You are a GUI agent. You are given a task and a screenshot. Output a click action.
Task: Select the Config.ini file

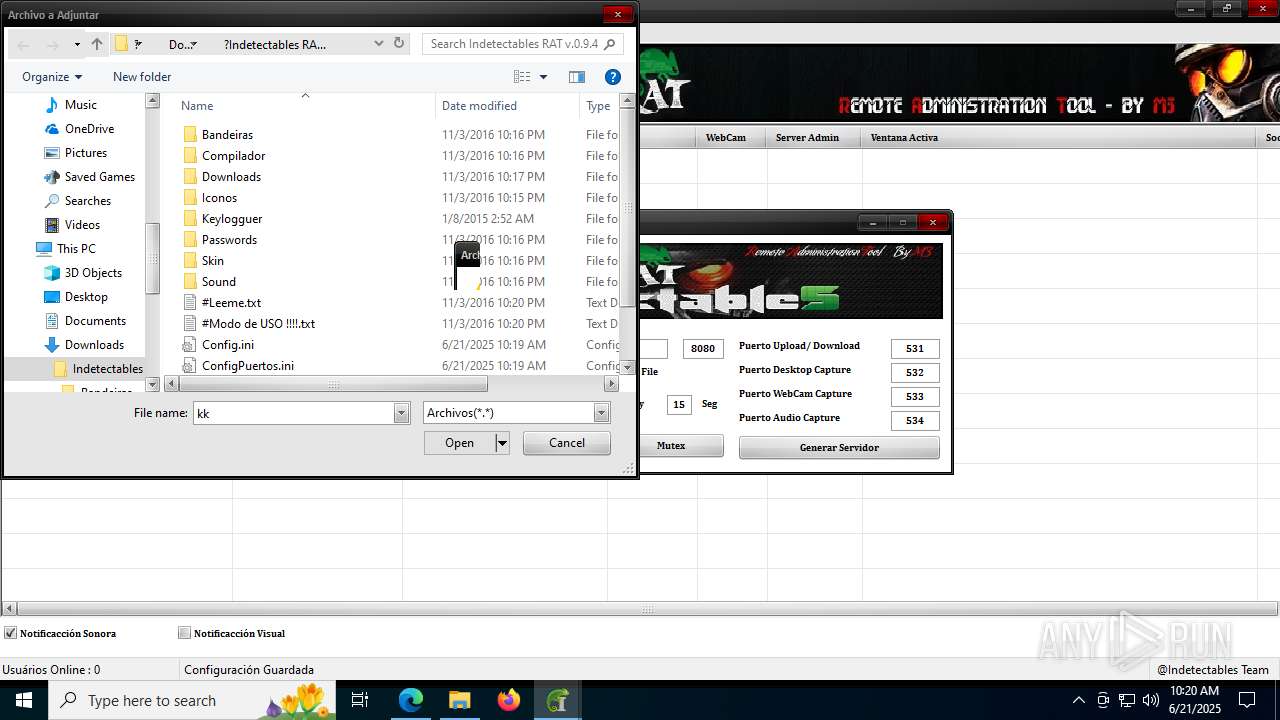click(x=228, y=345)
